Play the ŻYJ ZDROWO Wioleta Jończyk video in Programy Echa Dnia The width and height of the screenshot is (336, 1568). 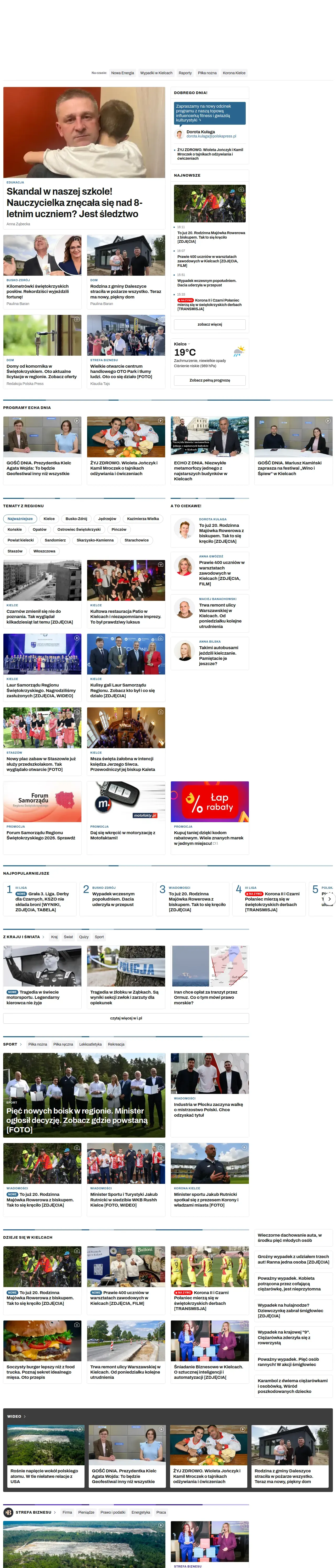tap(160, 420)
